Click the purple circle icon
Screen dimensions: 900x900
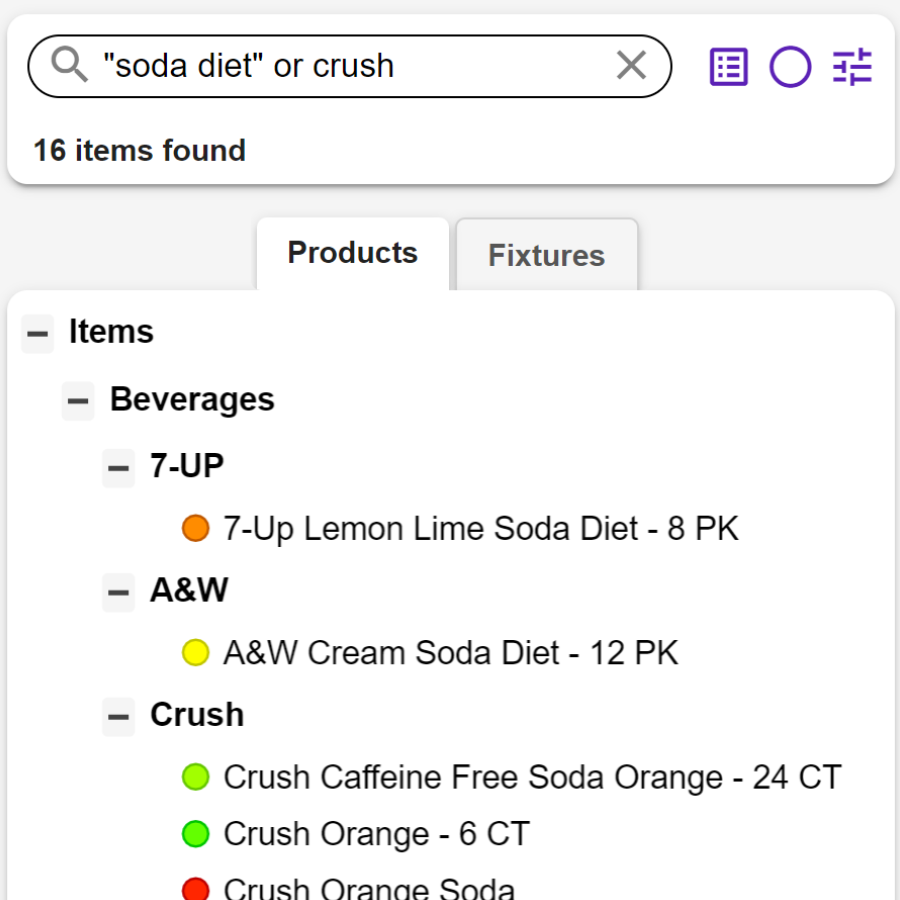790,68
